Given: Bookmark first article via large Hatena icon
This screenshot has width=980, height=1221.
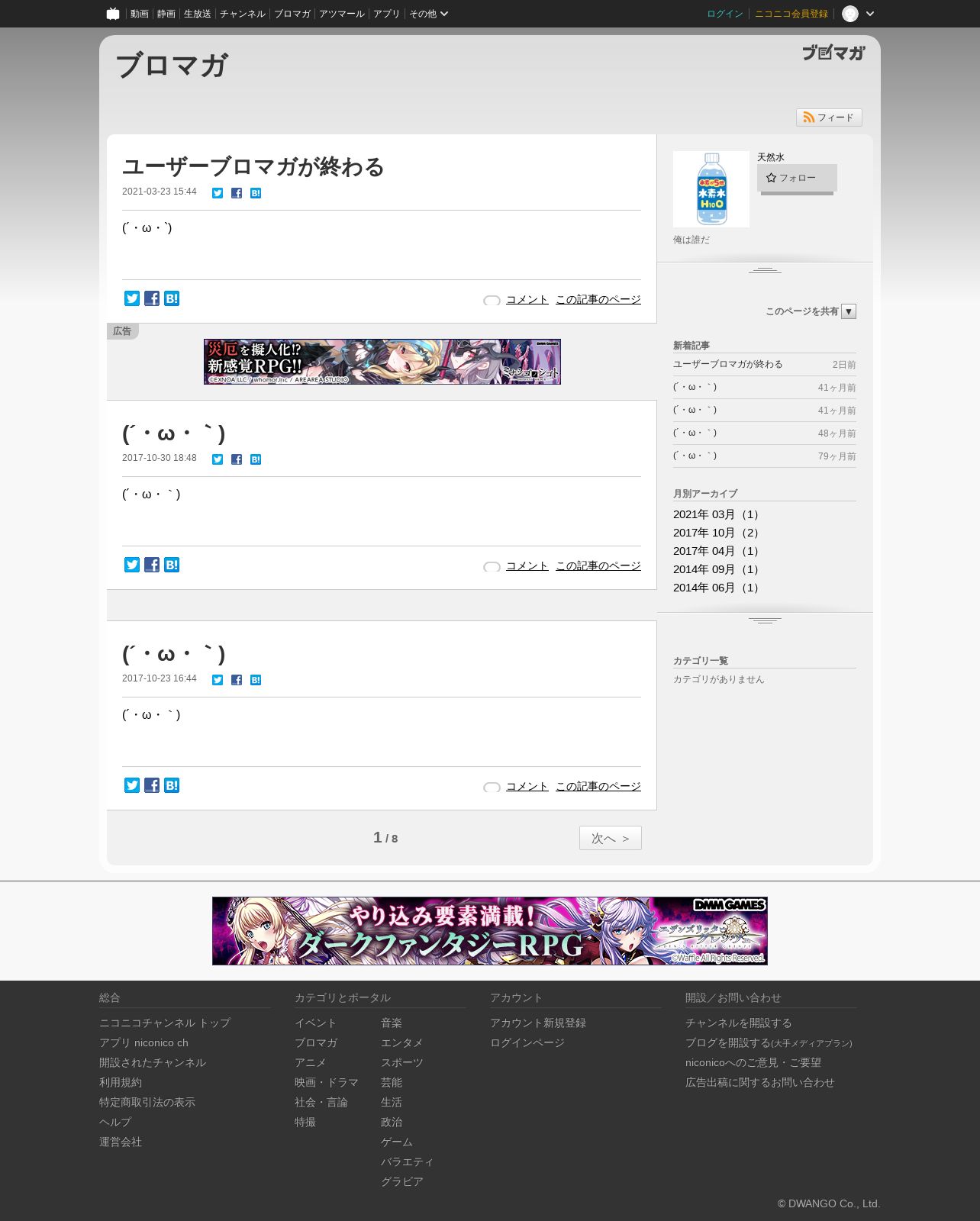Looking at the screenshot, I should click(x=172, y=298).
